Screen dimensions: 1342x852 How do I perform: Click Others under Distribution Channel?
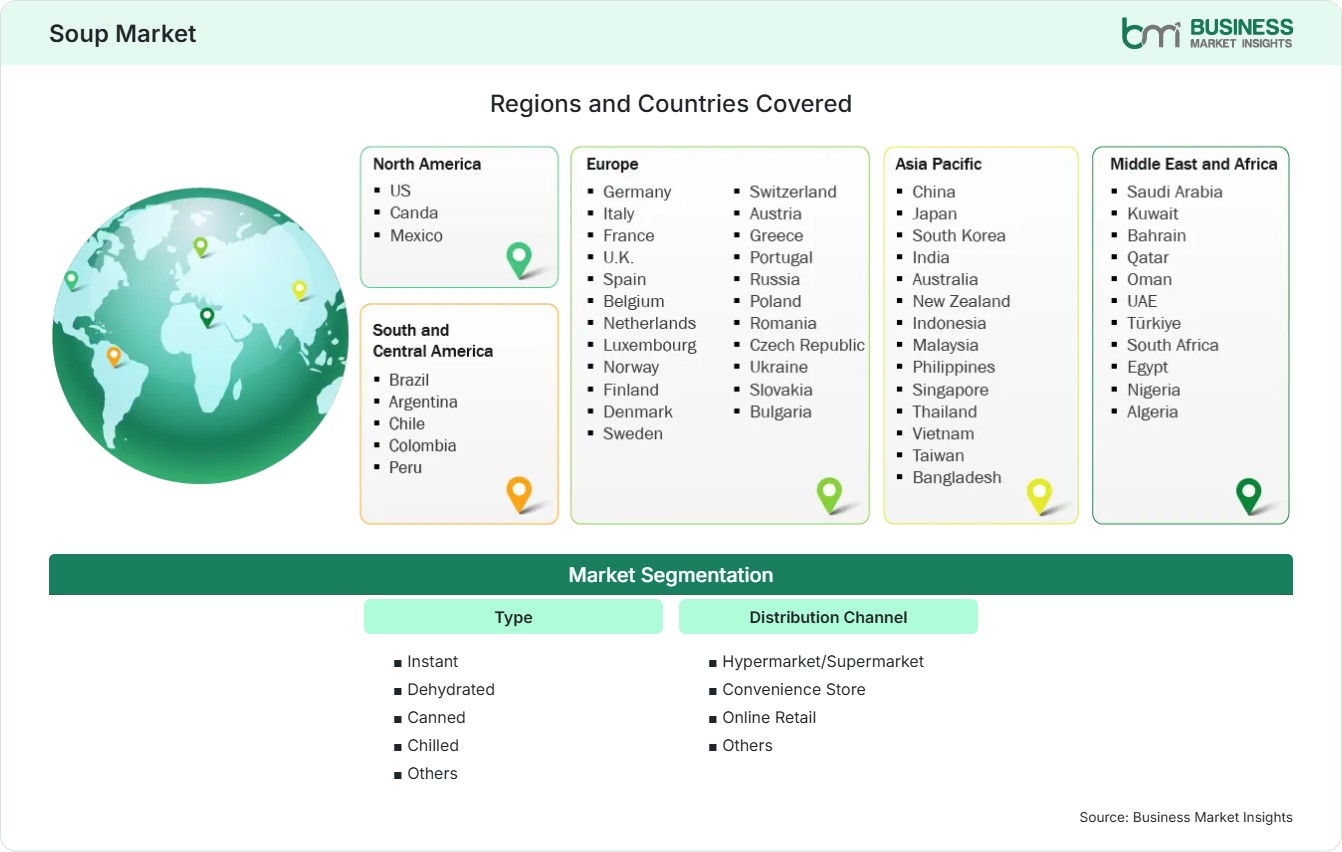[747, 746]
